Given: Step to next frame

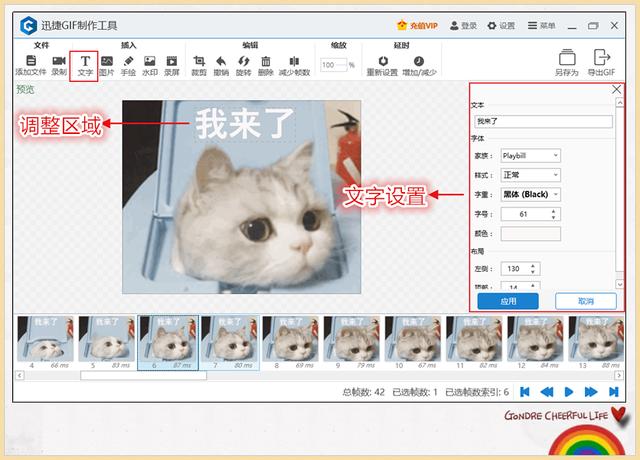Looking at the screenshot, I should tap(591, 392).
